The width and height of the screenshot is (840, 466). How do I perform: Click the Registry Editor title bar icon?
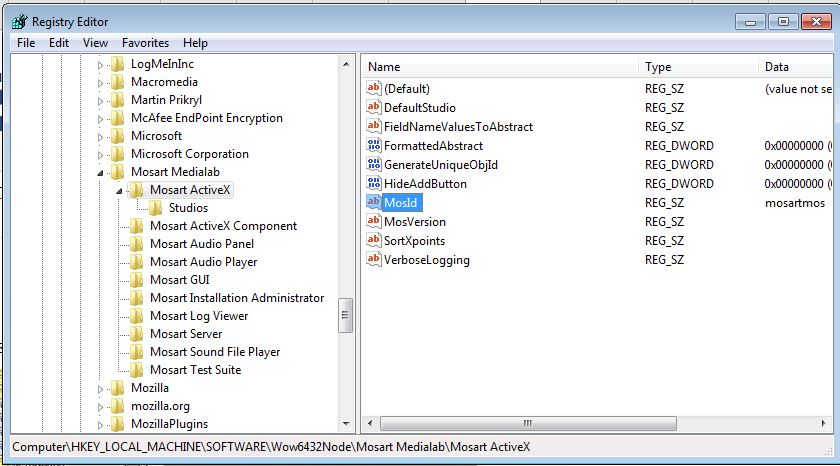pyautogui.click(x=19, y=21)
